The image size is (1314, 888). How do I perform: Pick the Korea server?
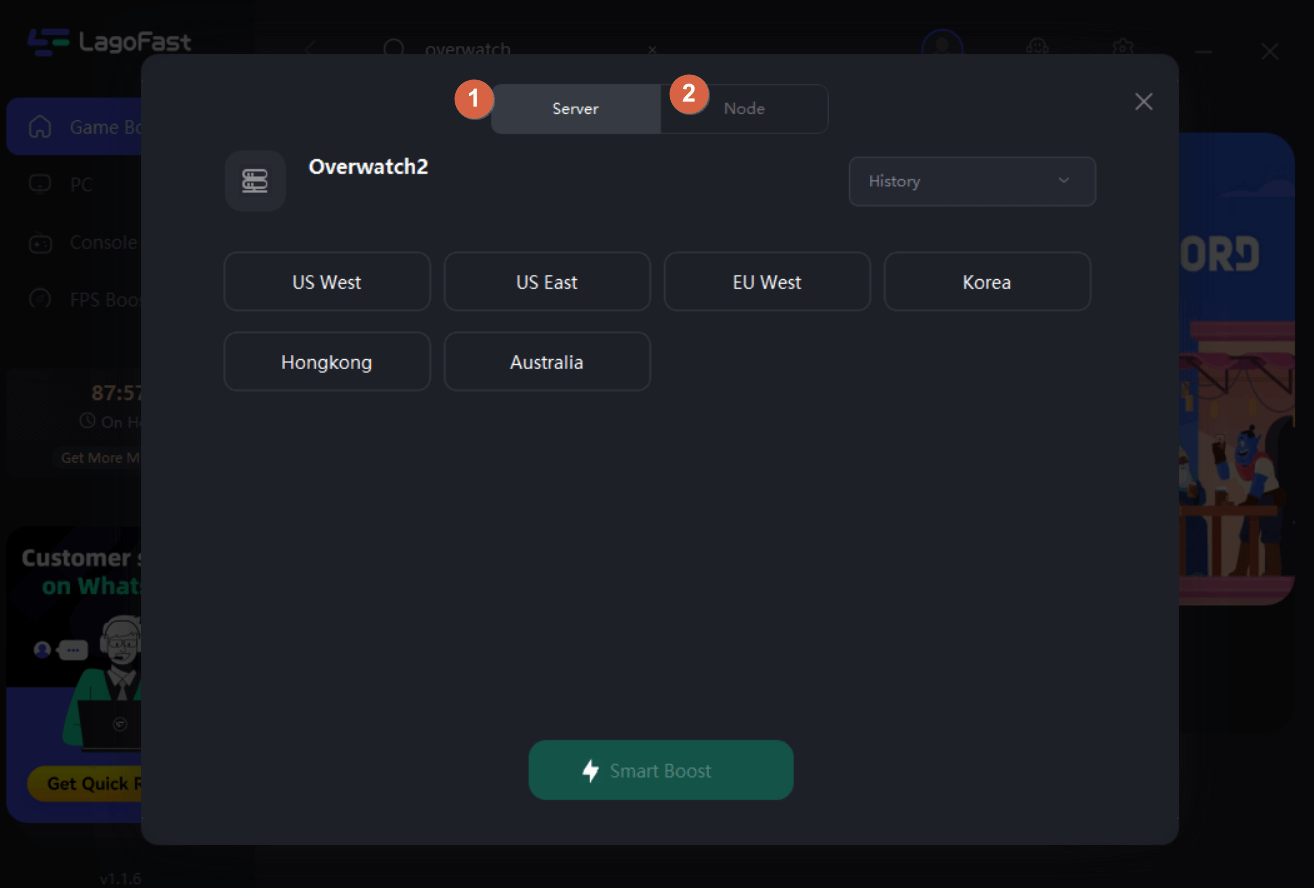[x=987, y=282]
